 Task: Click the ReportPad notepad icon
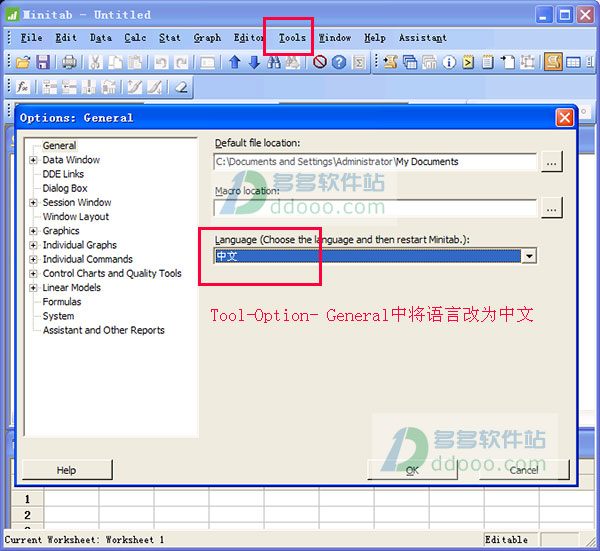pos(488,62)
